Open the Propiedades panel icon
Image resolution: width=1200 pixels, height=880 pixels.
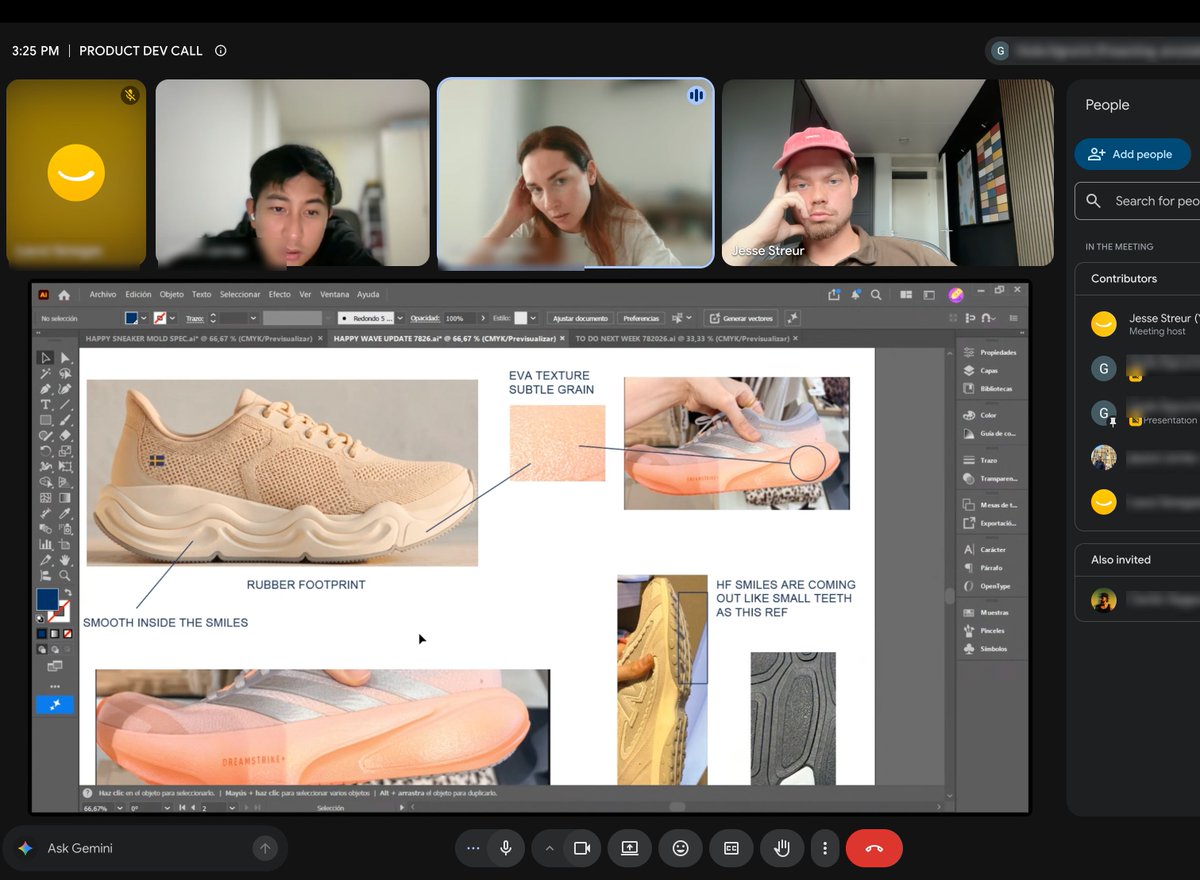(x=969, y=352)
